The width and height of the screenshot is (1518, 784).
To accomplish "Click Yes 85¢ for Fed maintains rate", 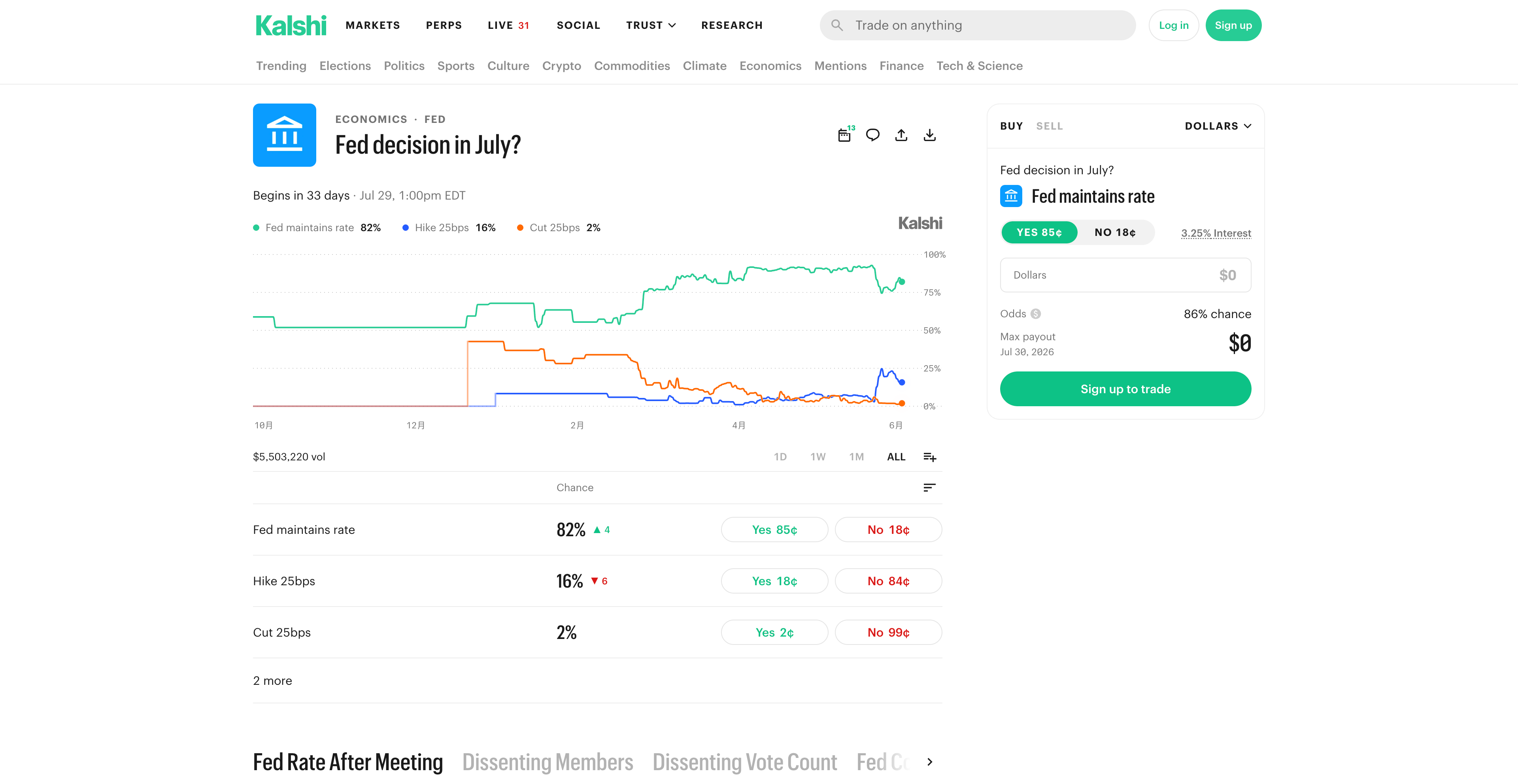I will click(774, 530).
